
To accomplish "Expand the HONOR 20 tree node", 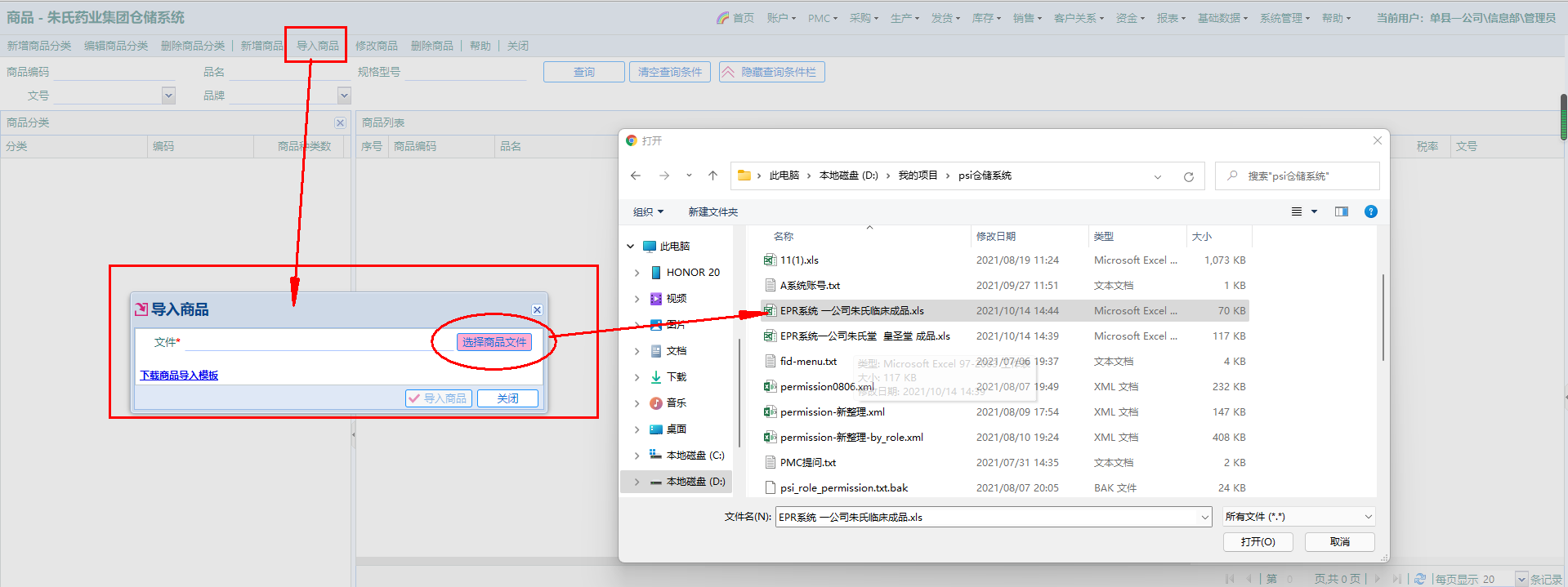I will pyautogui.click(x=637, y=273).
